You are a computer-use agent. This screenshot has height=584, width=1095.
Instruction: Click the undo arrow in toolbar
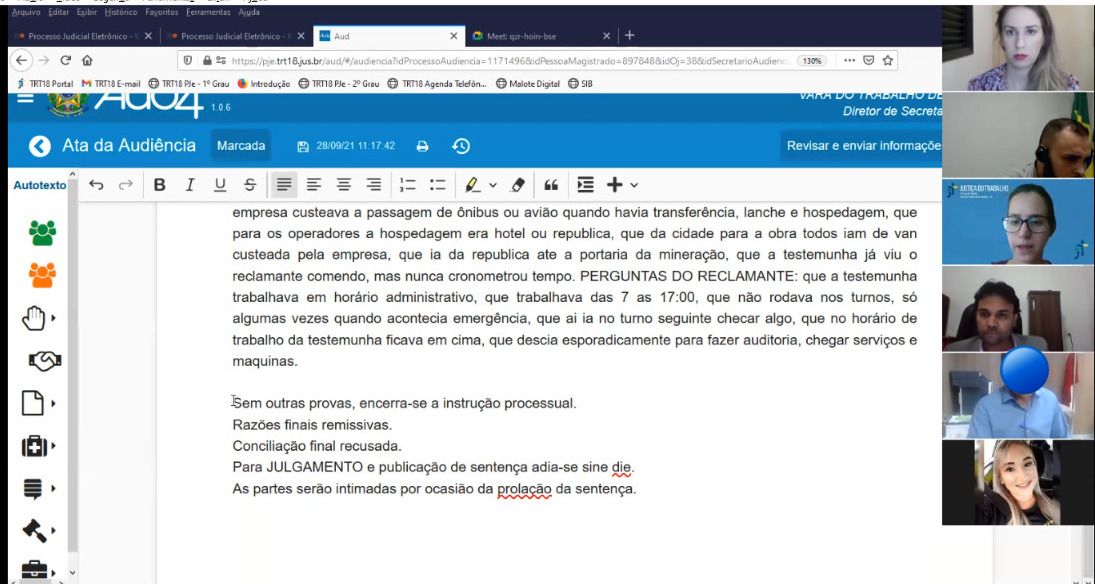click(96, 185)
